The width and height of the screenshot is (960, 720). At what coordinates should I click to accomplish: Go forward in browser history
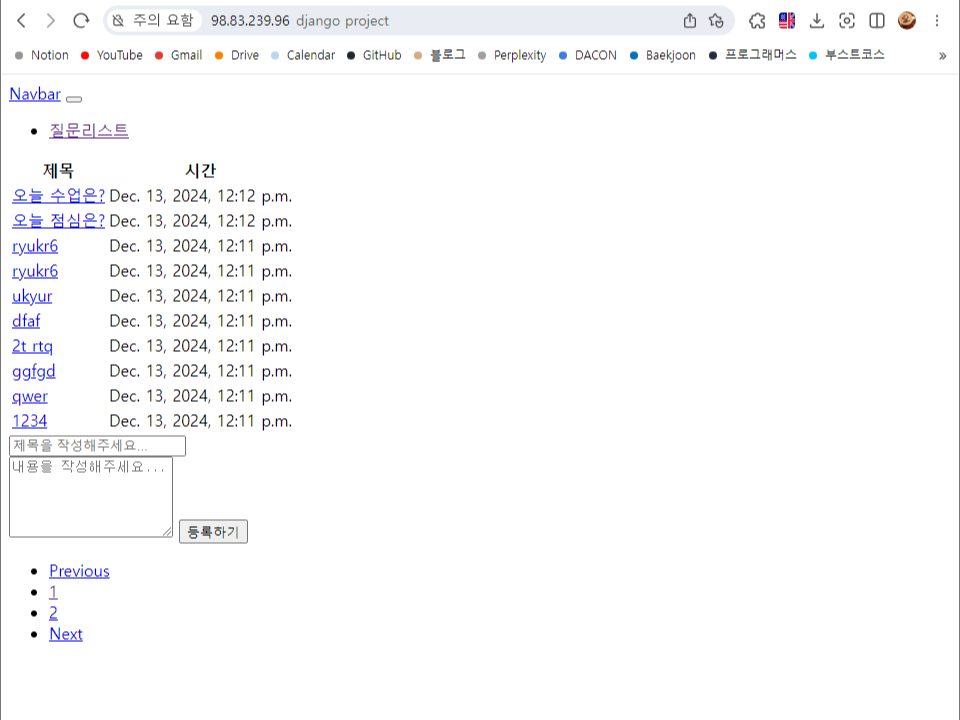tap(51, 21)
